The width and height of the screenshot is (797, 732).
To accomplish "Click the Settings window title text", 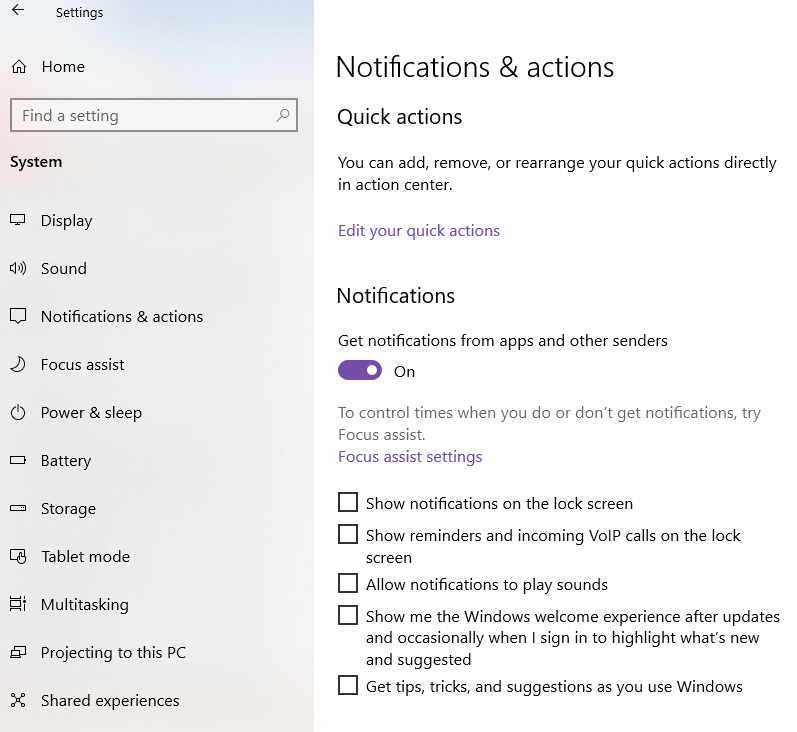I will click(x=79, y=12).
